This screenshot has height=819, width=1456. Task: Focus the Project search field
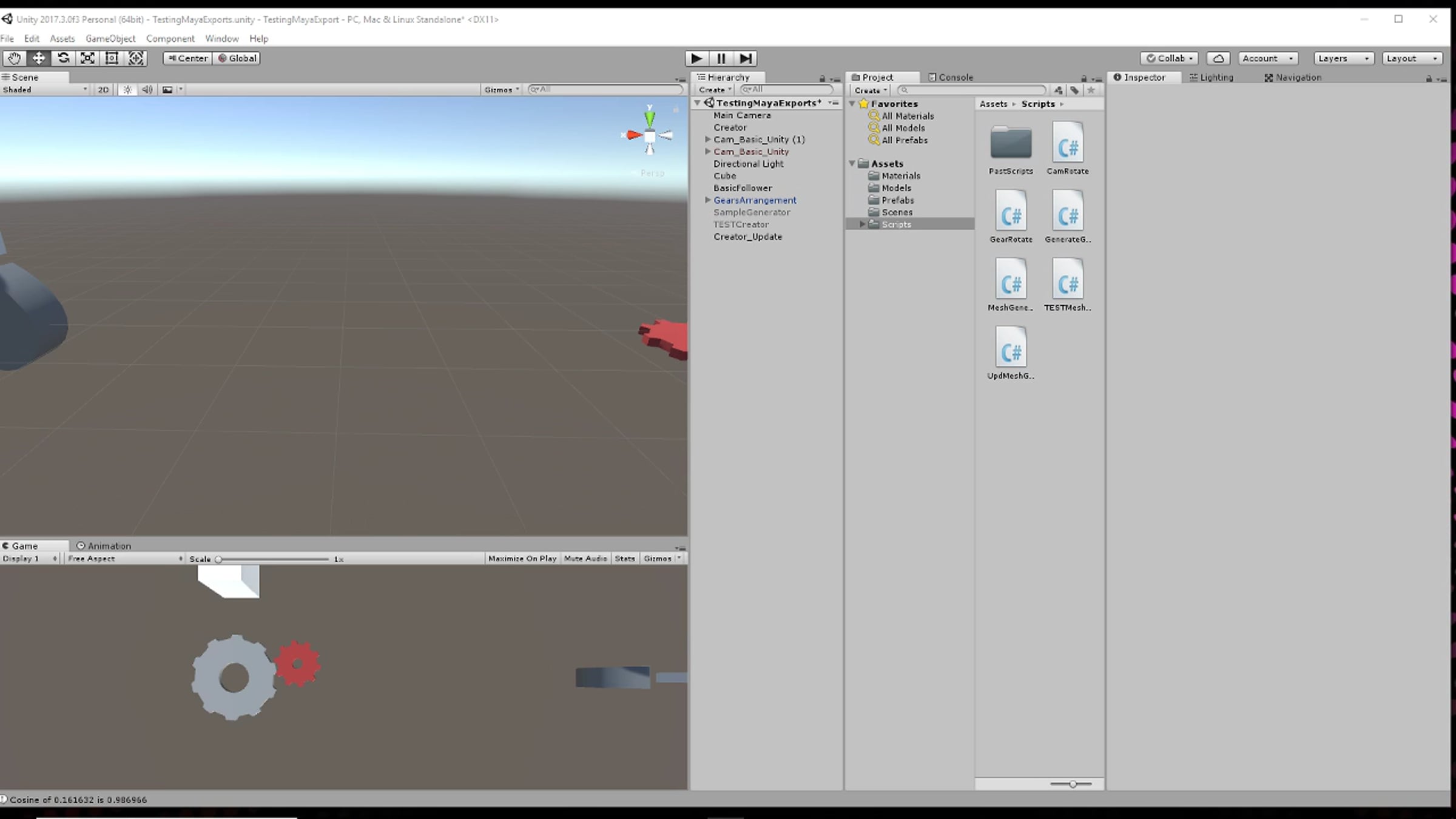point(972,90)
